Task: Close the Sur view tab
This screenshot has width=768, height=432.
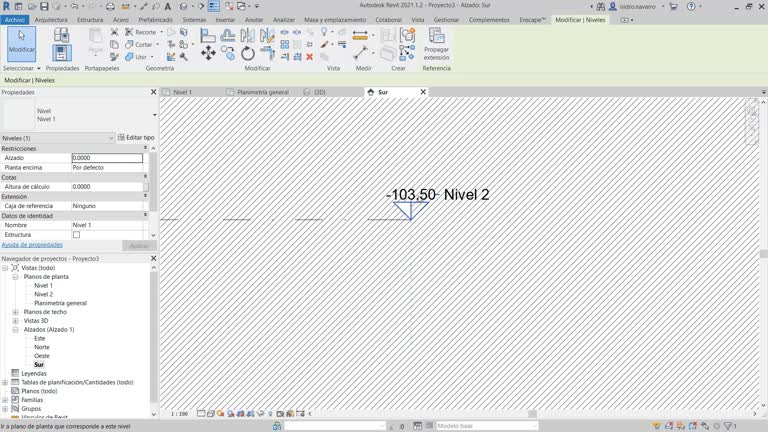Action: click(x=423, y=92)
